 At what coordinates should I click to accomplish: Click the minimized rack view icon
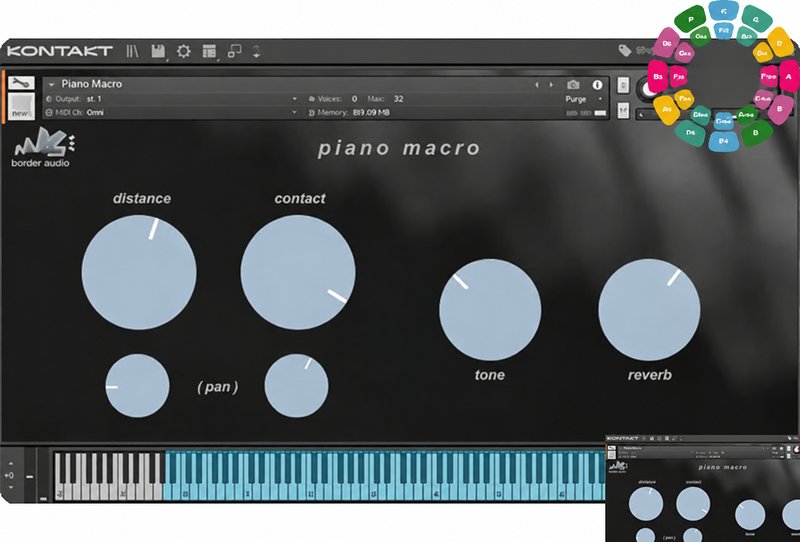click(235, 51)
